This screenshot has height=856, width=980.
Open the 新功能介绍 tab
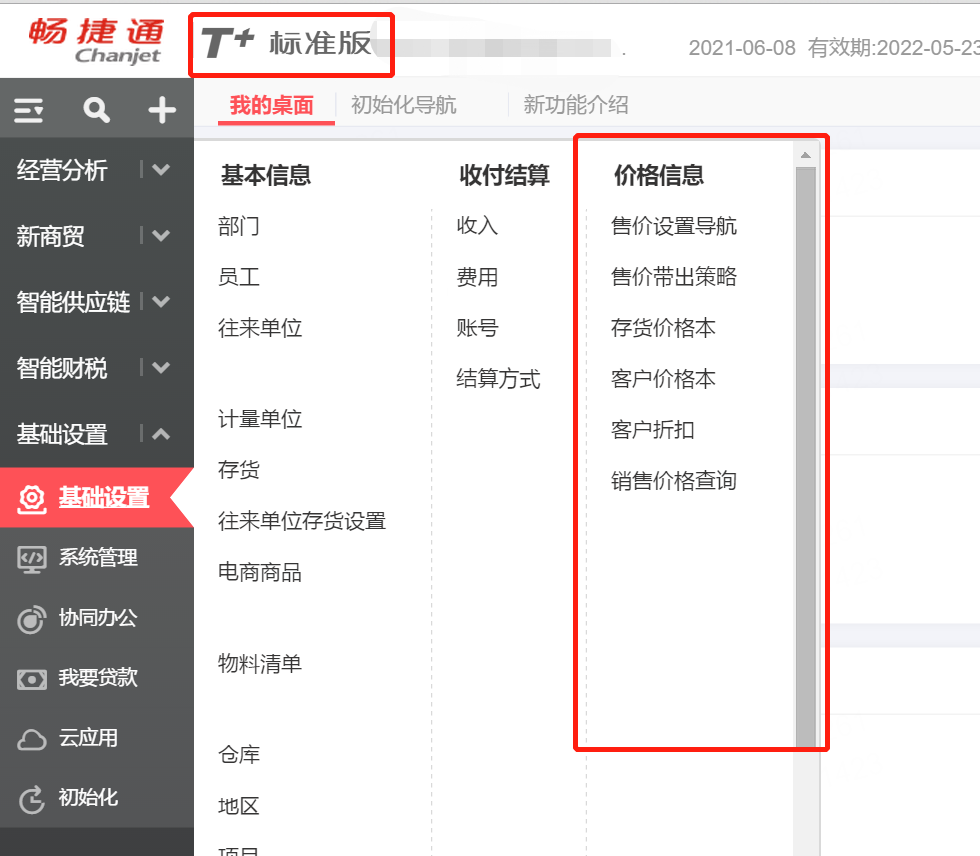click(576, 105)
